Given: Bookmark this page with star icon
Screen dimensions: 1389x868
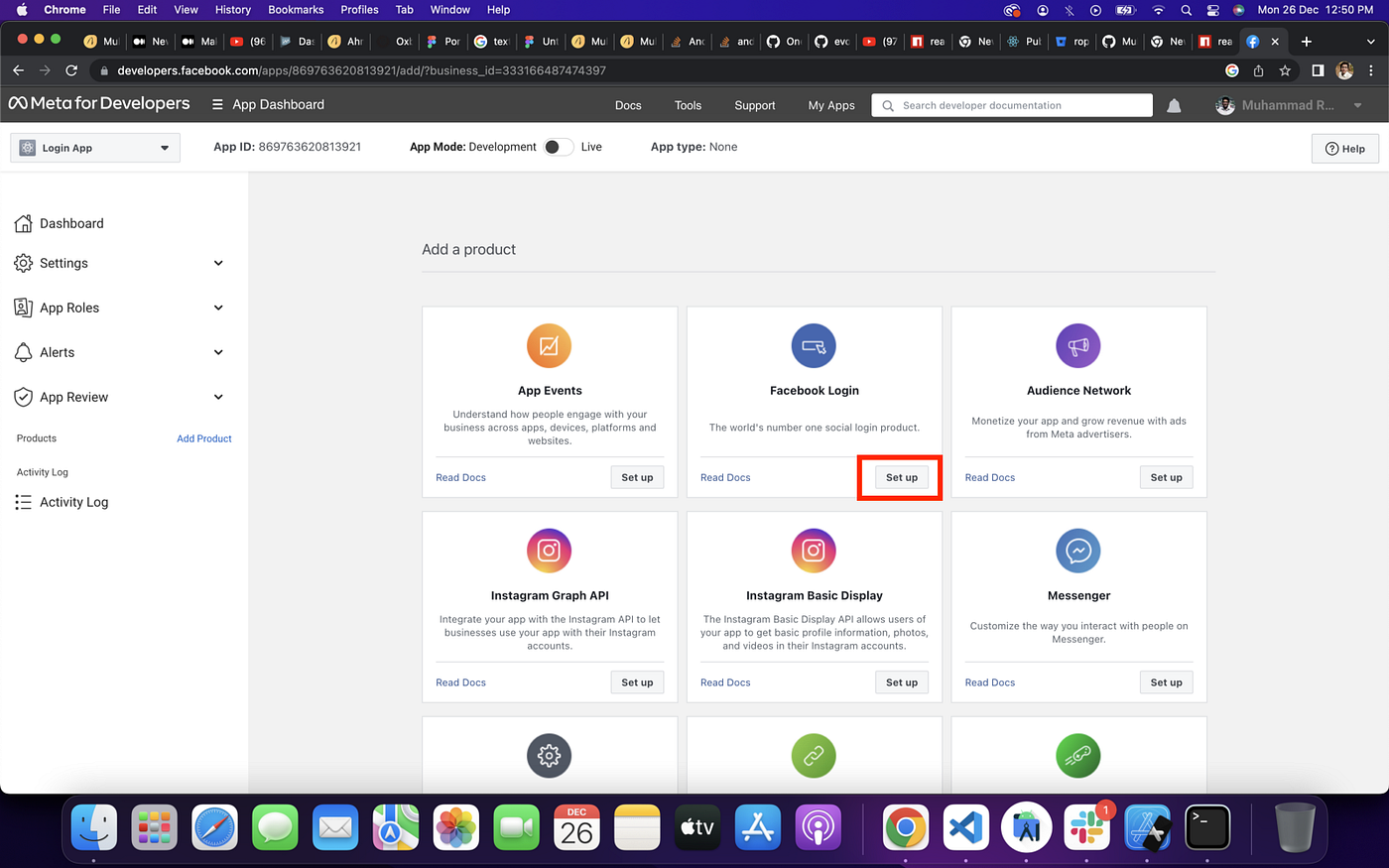Looking at the screenshot, I should [1285, 70].
